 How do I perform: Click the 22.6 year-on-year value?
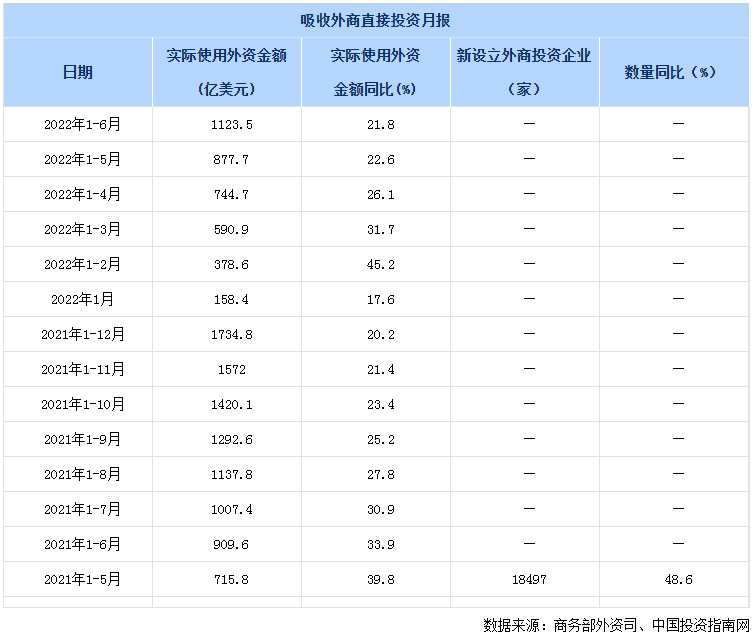tap(376, 159)
